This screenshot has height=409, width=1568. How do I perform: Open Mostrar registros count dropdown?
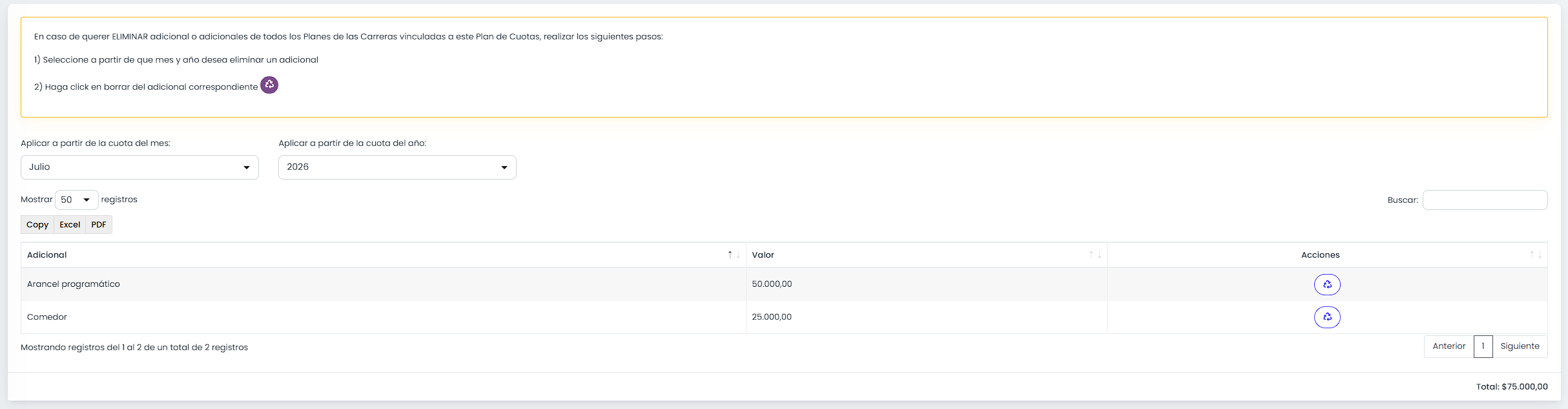[x=77, y=200]
